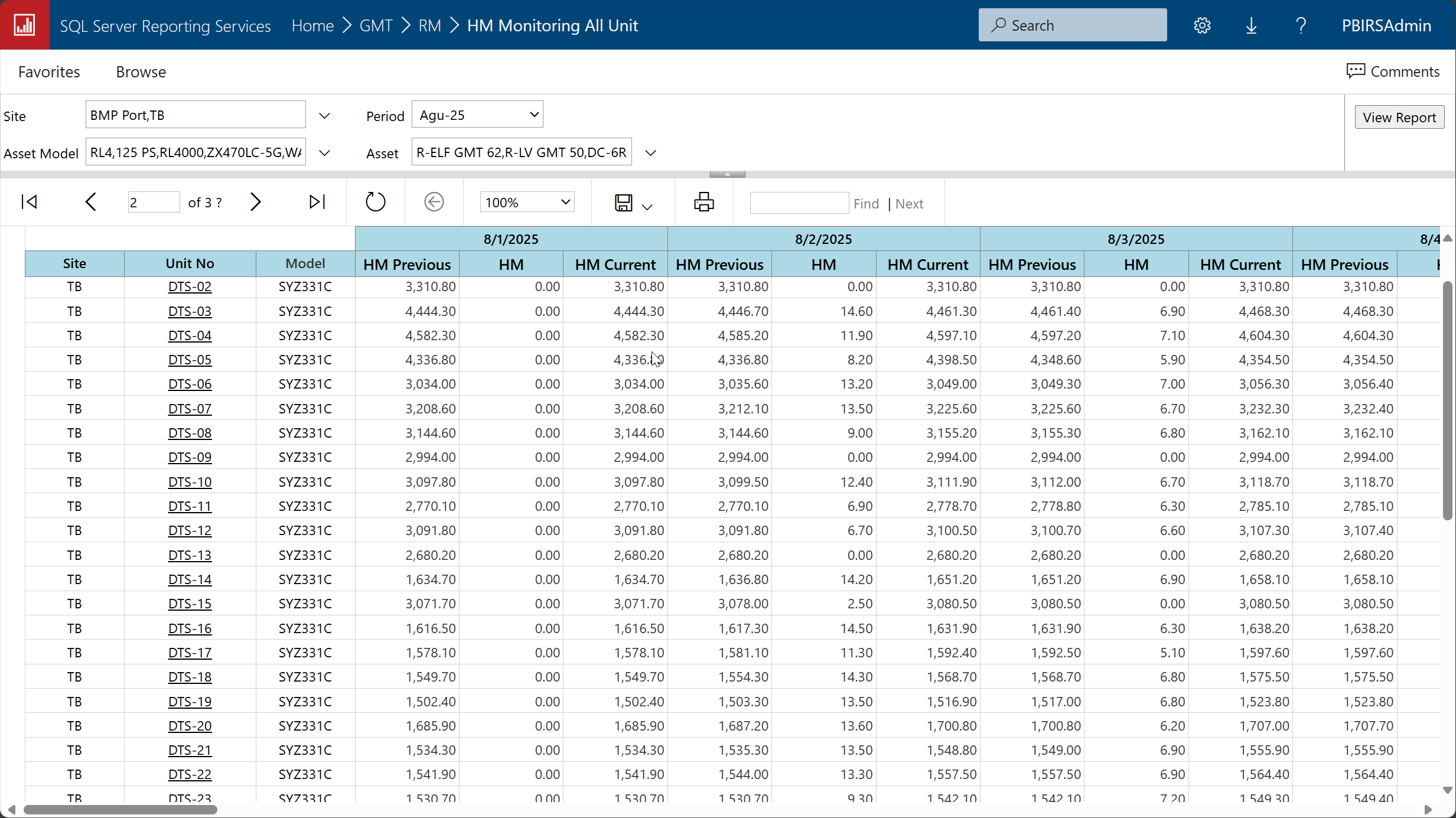Click the download arrow icon
The width and height of the screenshot is (1456, 818).
[1251, 25]
